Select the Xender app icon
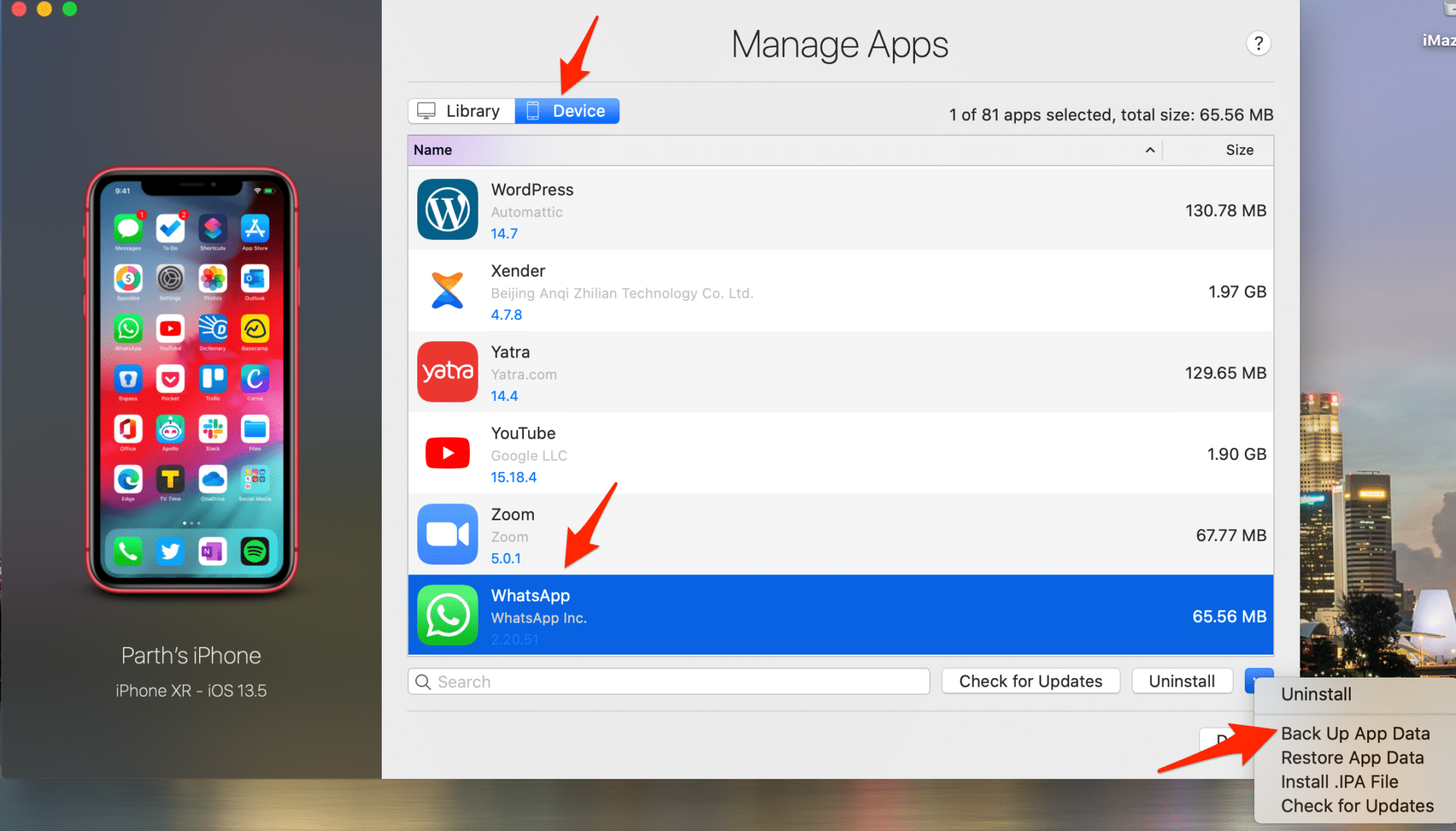The image size is (1456, 831). [x=447, y=291]
